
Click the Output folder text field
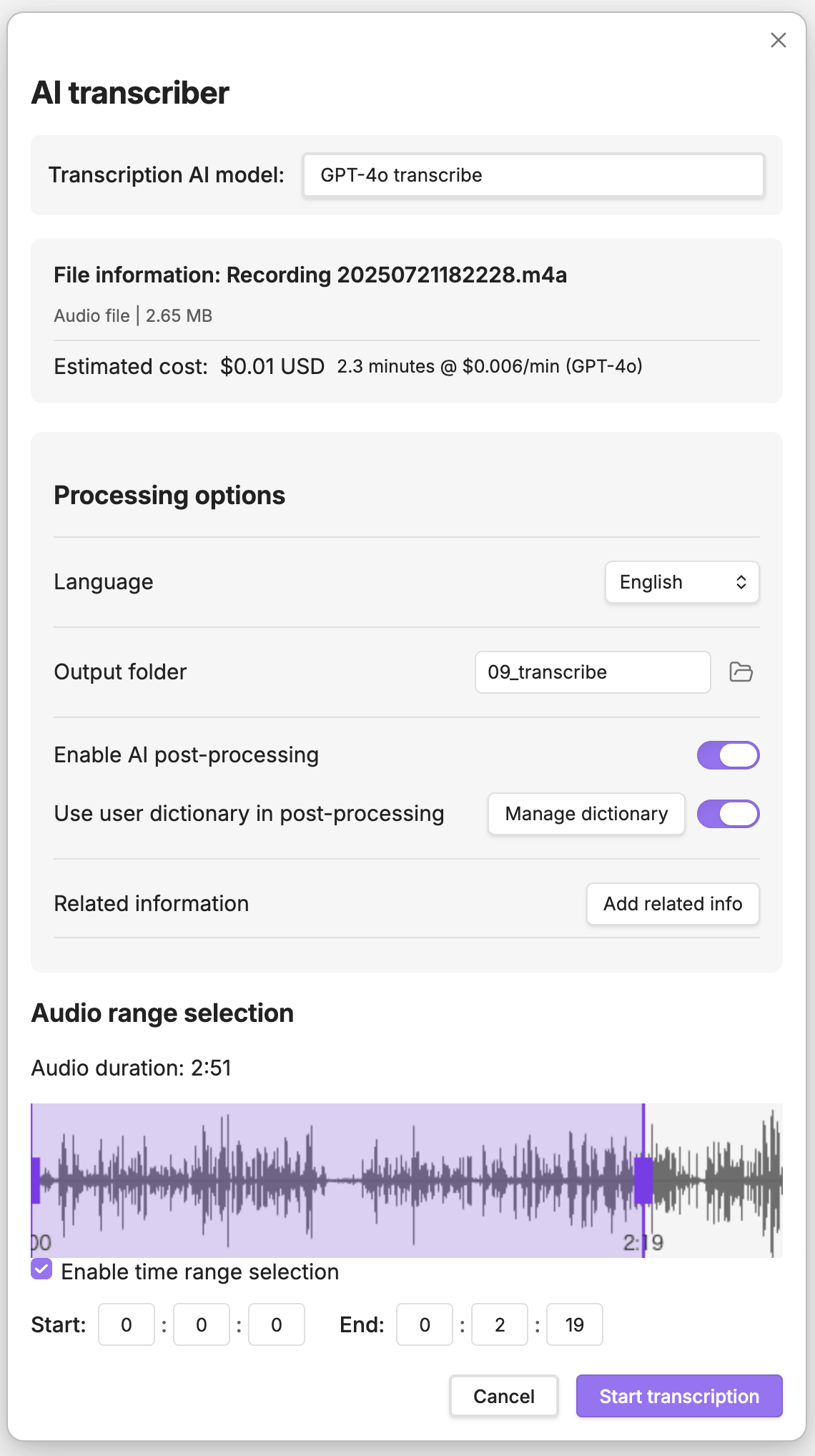[x=592, y=672]
